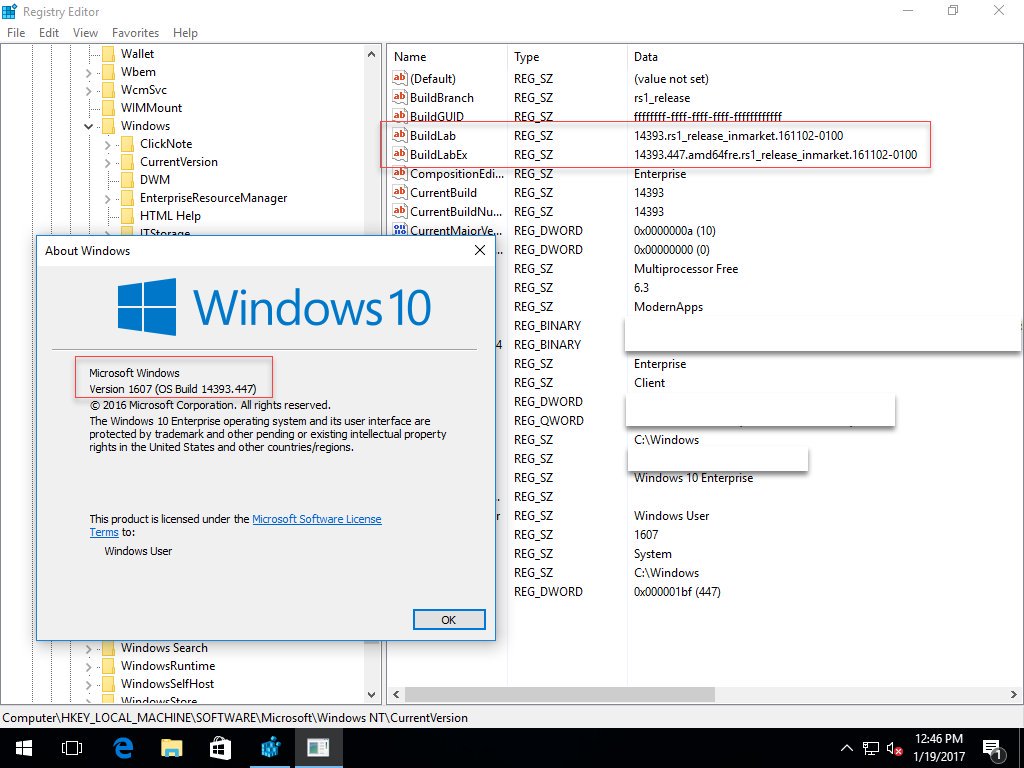Expand the ClickNote registry key
This screenshot has width=1024, height=768.
pos(108,144)
